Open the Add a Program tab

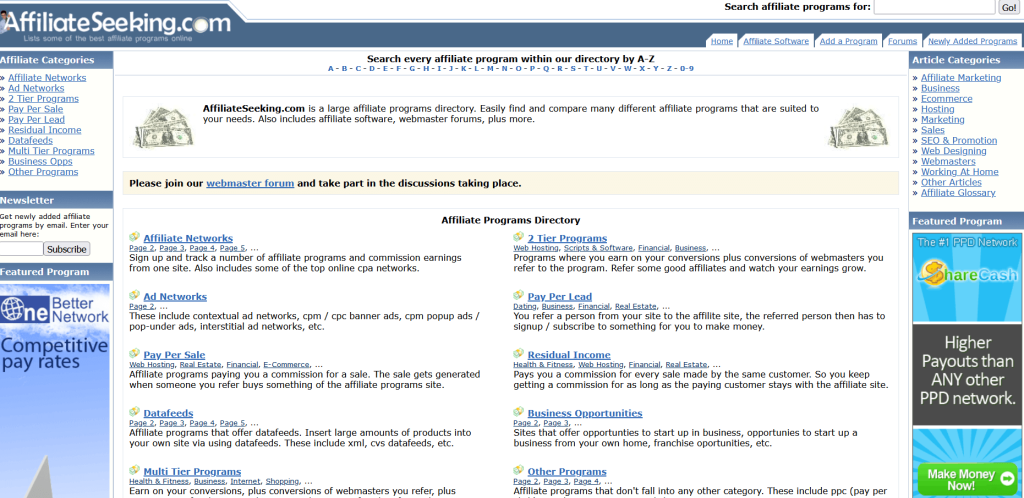click(x=848, y=41)
